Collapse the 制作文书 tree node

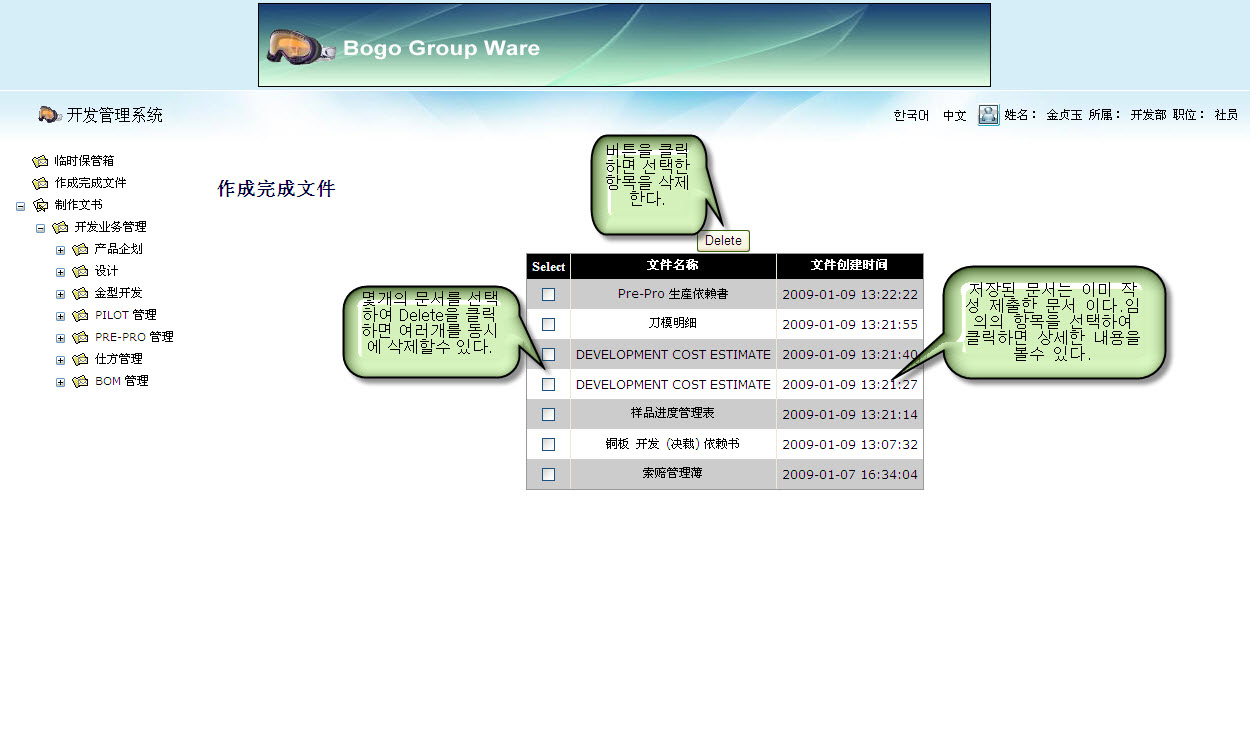pos(20,206)
